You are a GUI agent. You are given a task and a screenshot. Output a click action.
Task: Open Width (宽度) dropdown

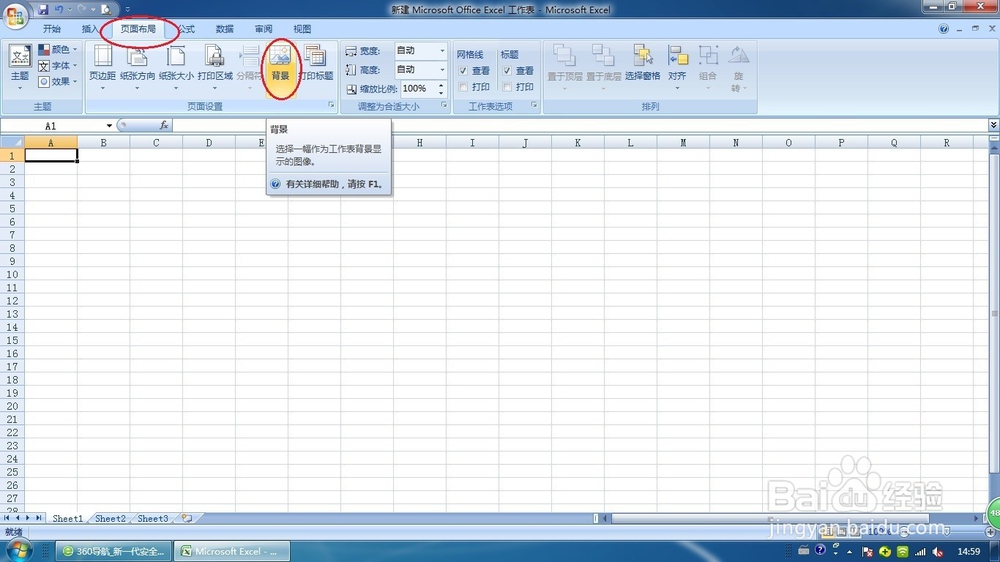pos(442,50)
